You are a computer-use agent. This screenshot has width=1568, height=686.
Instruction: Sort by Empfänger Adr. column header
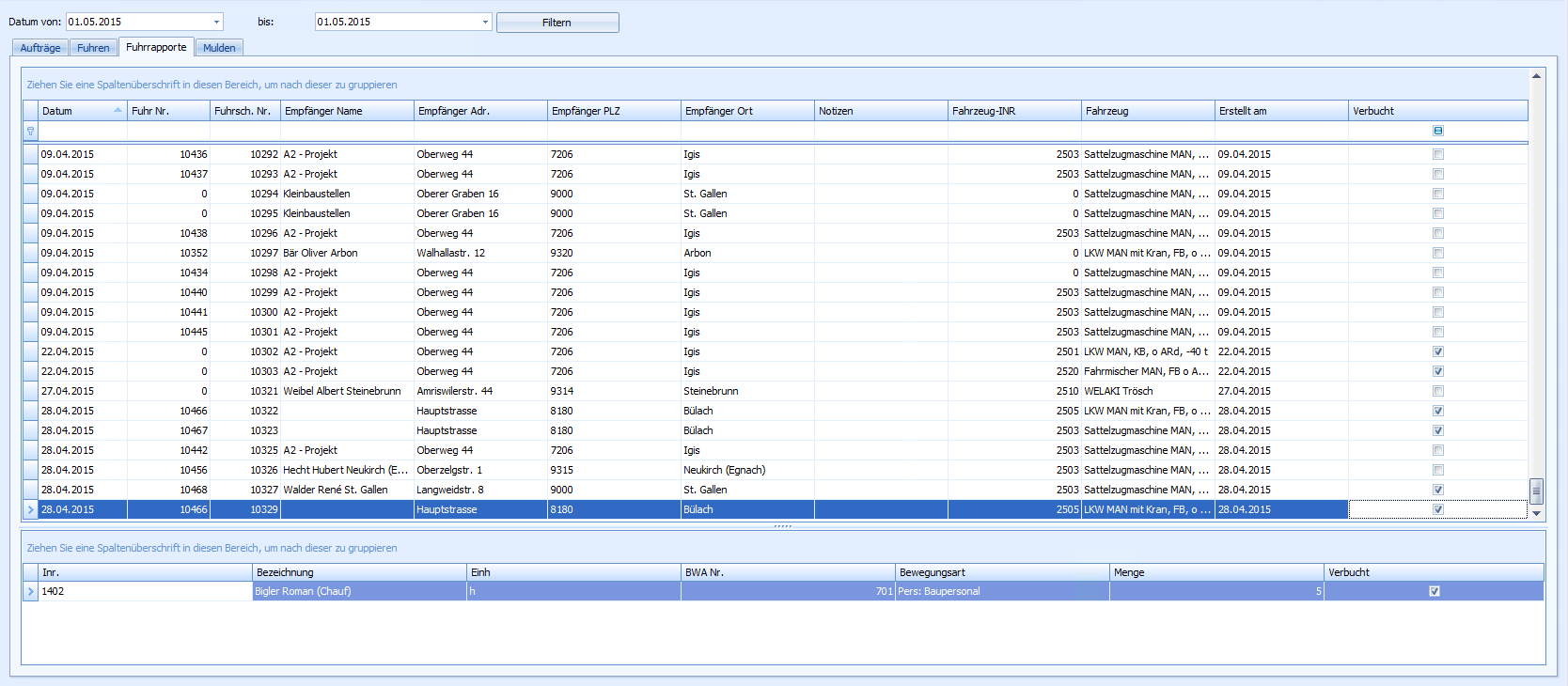pos(480,111)
